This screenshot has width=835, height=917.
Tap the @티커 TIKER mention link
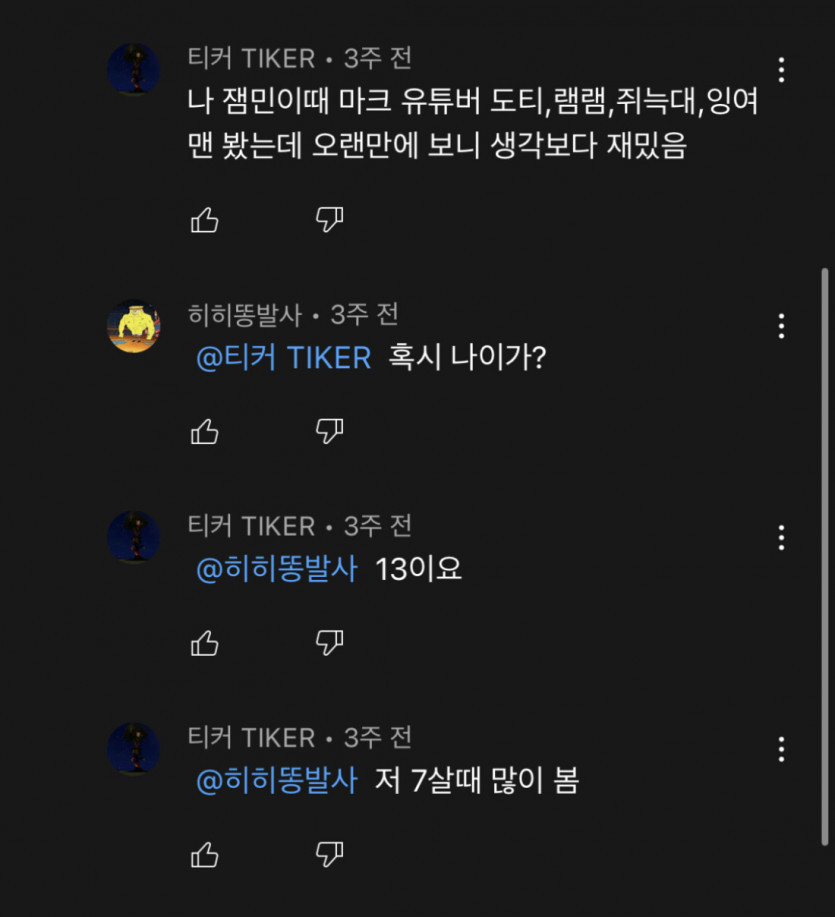point(283,358)
